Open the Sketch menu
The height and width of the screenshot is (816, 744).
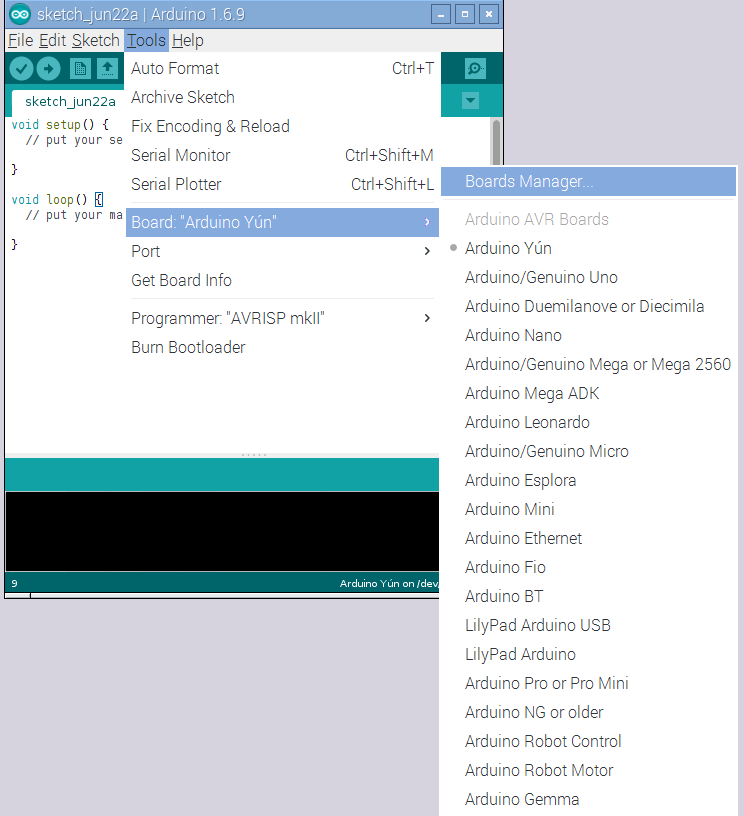96,41
